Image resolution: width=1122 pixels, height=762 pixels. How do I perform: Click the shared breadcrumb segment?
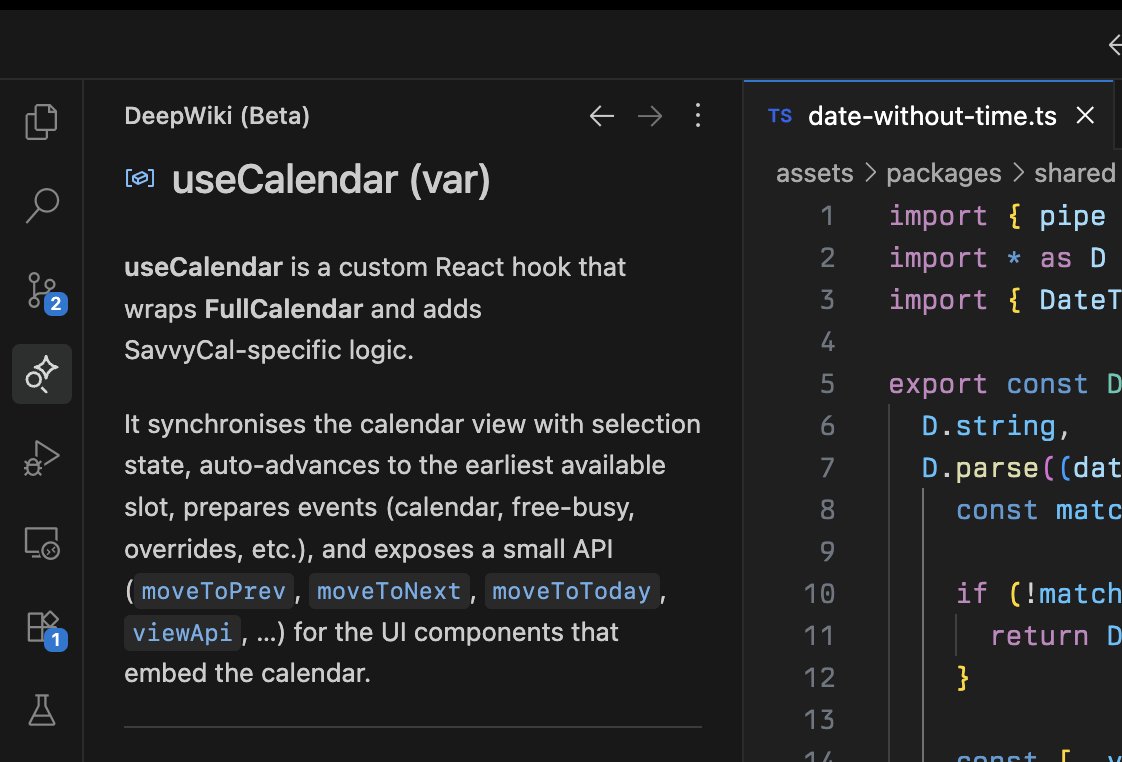pos(1074,173)
